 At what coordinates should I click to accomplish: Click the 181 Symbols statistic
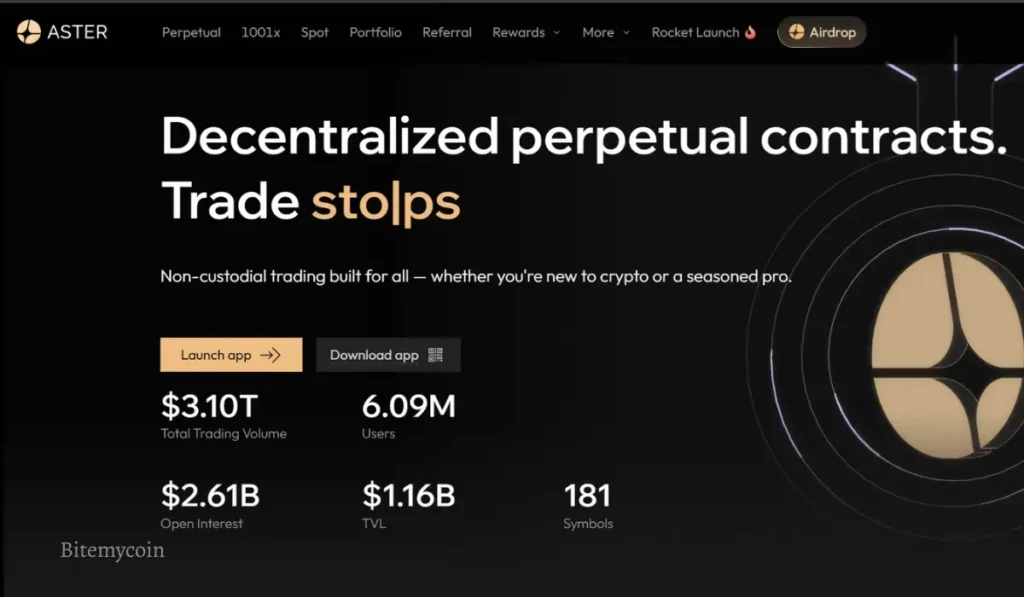tap(587, 495)
